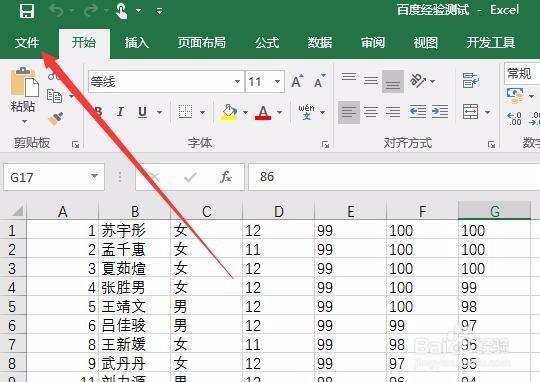Open the 数据 (Data) tab
Viewport: 540px width, 382px height.
coord(320,43)
